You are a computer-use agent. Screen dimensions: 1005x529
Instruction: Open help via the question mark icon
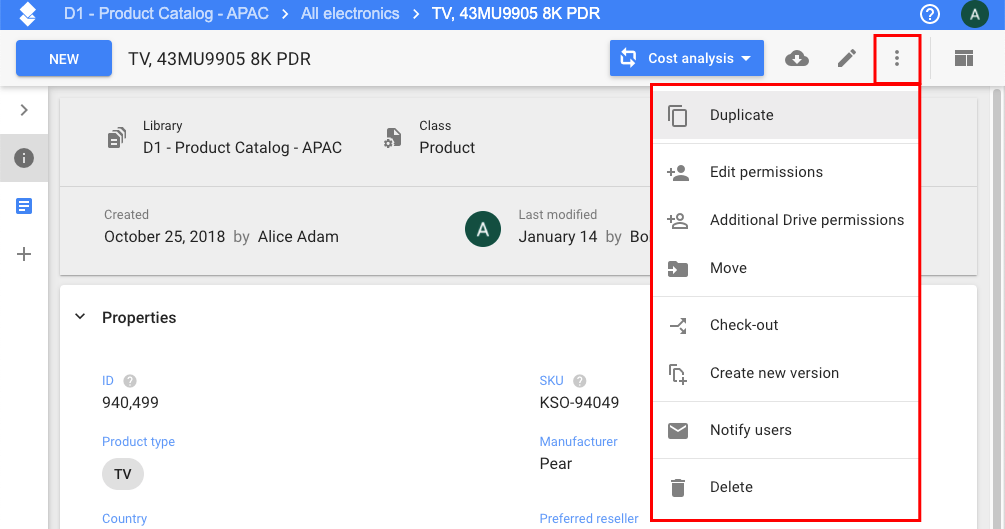coord(930,14)
